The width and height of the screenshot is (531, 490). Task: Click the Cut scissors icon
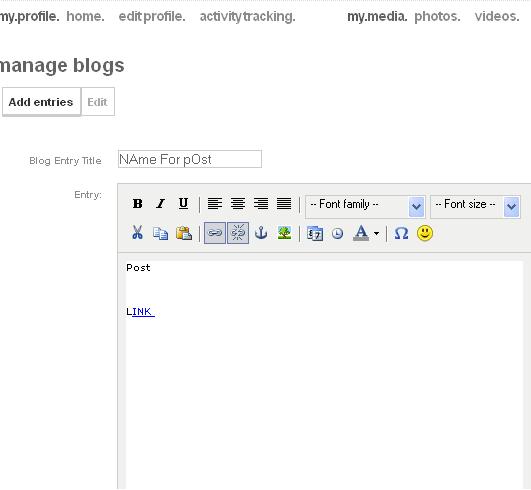[x=137, y=233]
